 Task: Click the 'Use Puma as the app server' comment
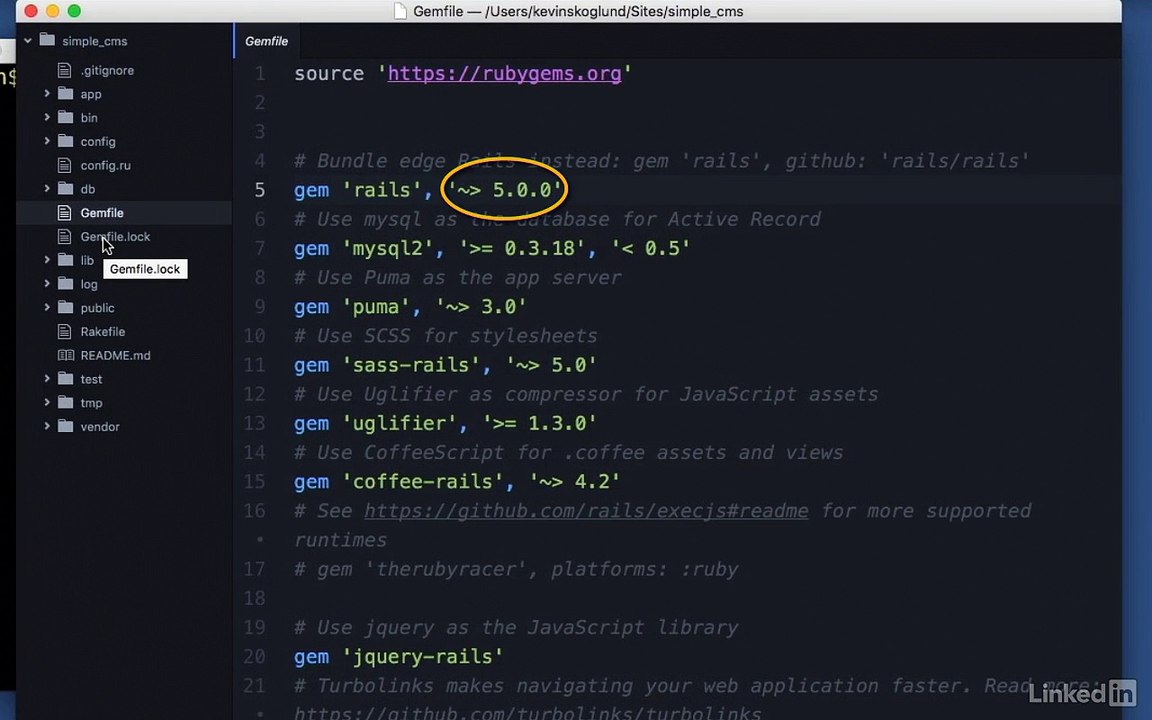coord(458,278)
